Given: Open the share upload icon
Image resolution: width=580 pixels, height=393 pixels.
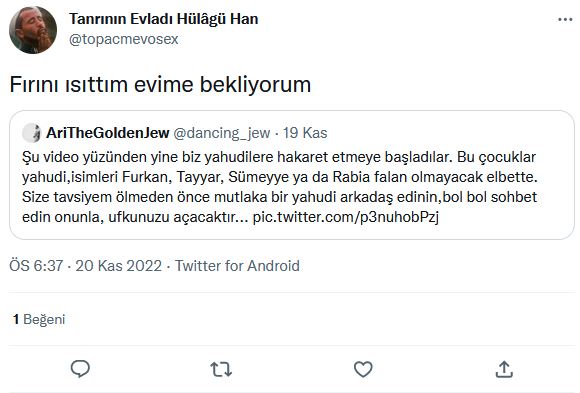Looking at the screenshot, I should tap(504, 369).
